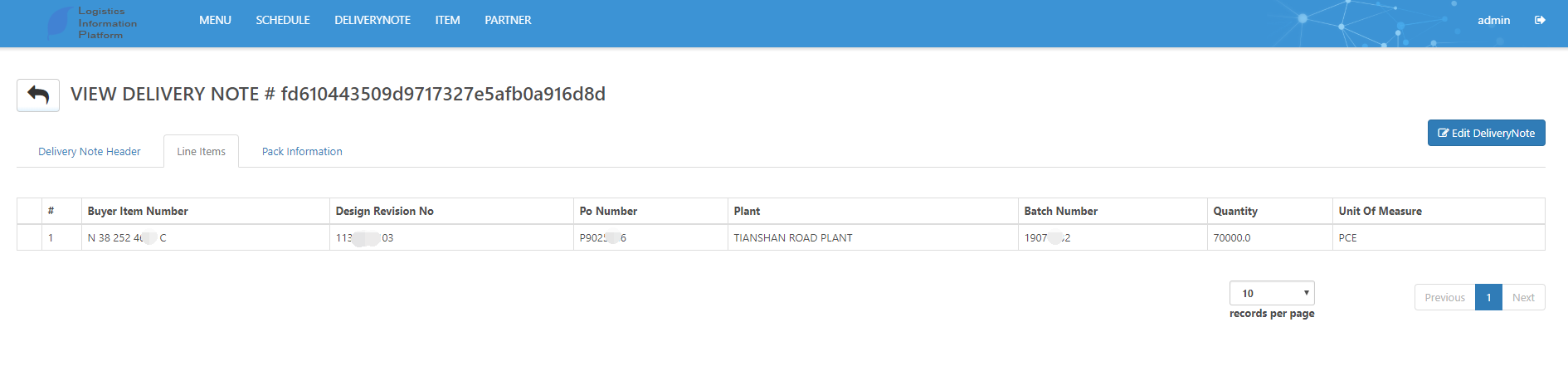
Task: Switch to Delivery Note Header tab
Action: point(90,151)
